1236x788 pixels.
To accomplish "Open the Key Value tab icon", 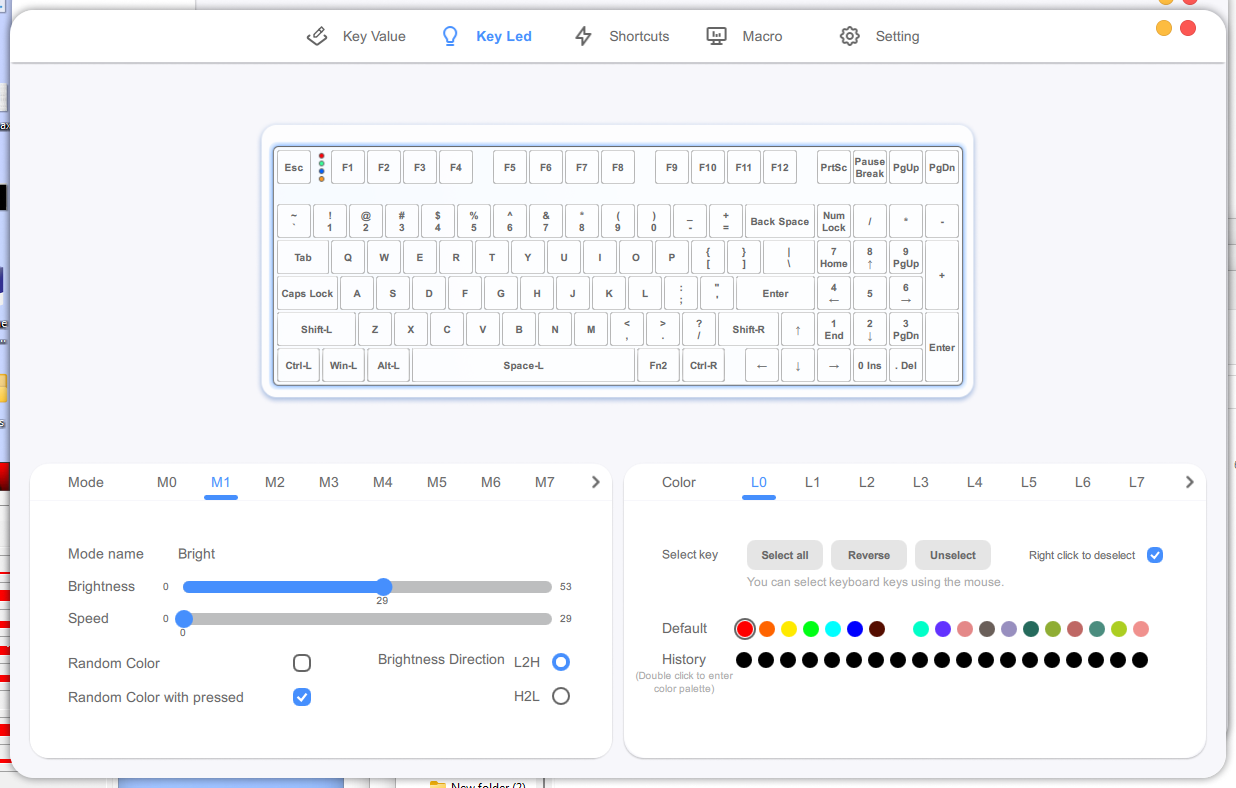I will tap(317, 36).
